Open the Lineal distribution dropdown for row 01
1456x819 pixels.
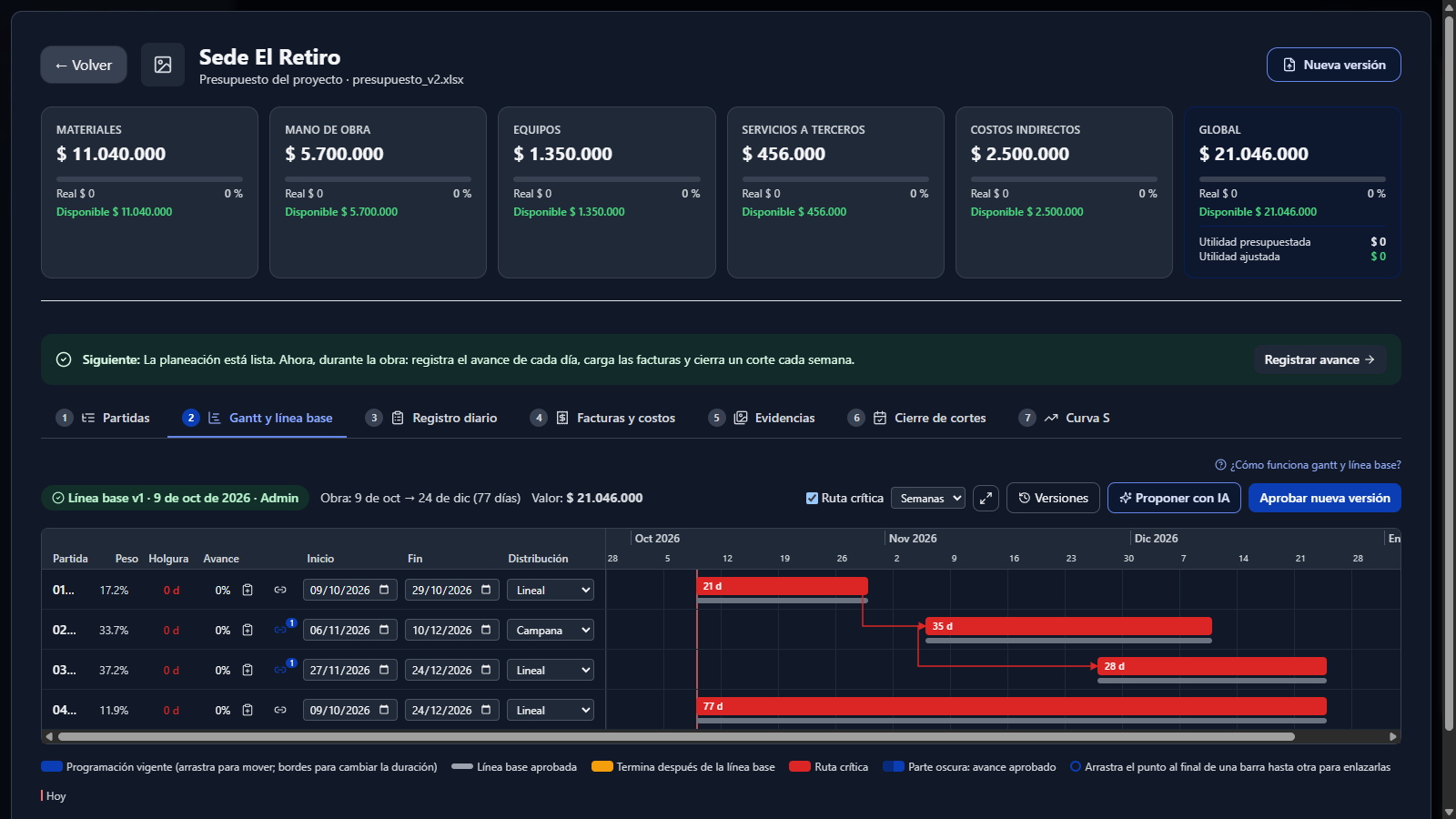551,590
